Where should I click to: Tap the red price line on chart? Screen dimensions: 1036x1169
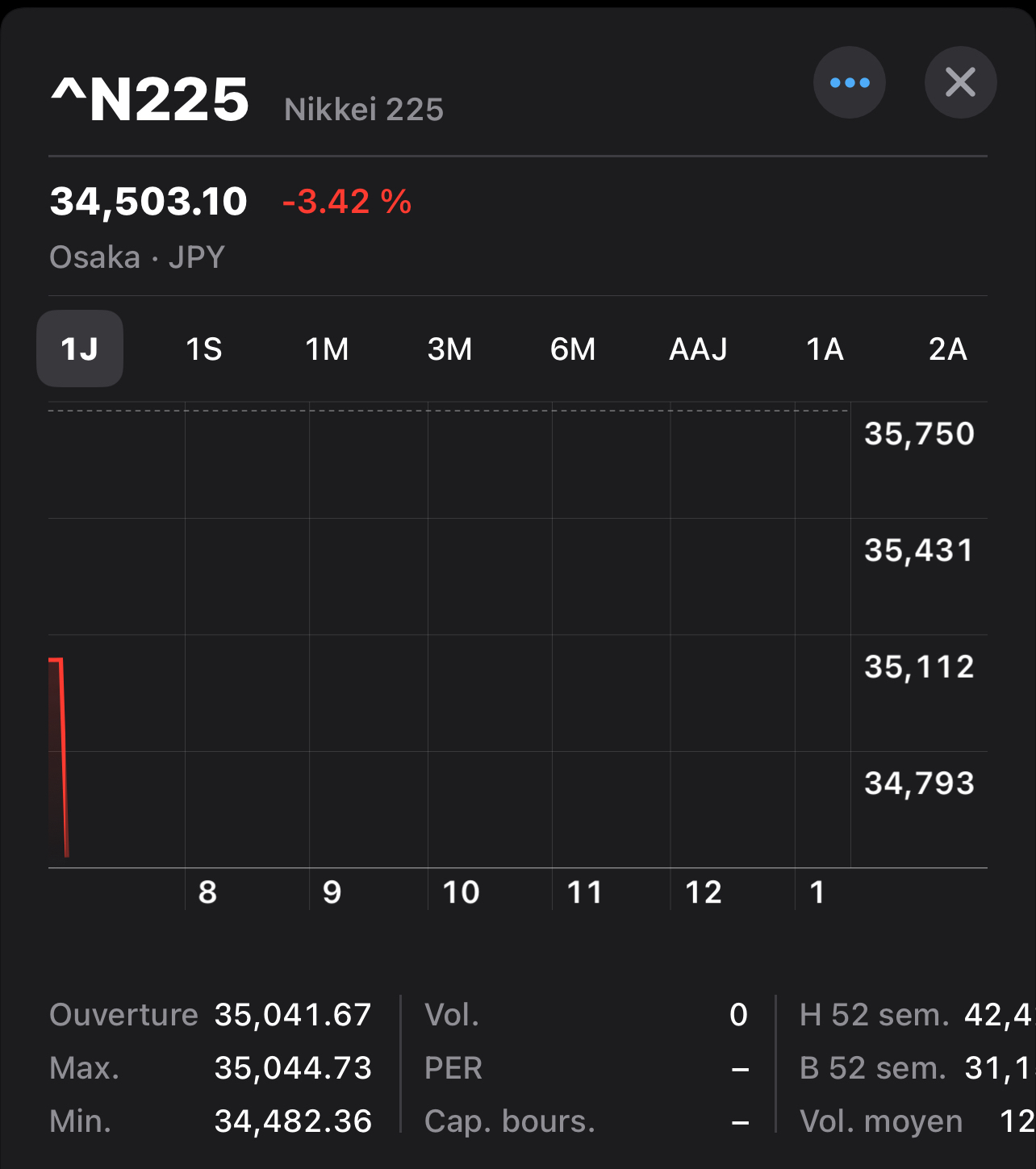pyautogui.click(x=63, y=758)
